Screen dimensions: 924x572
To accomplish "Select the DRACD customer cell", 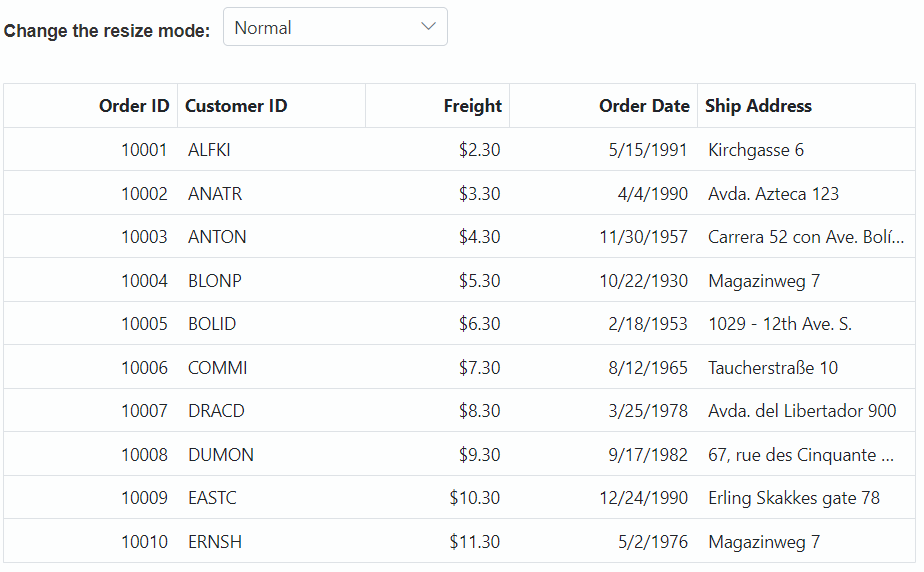I will 272,411.
